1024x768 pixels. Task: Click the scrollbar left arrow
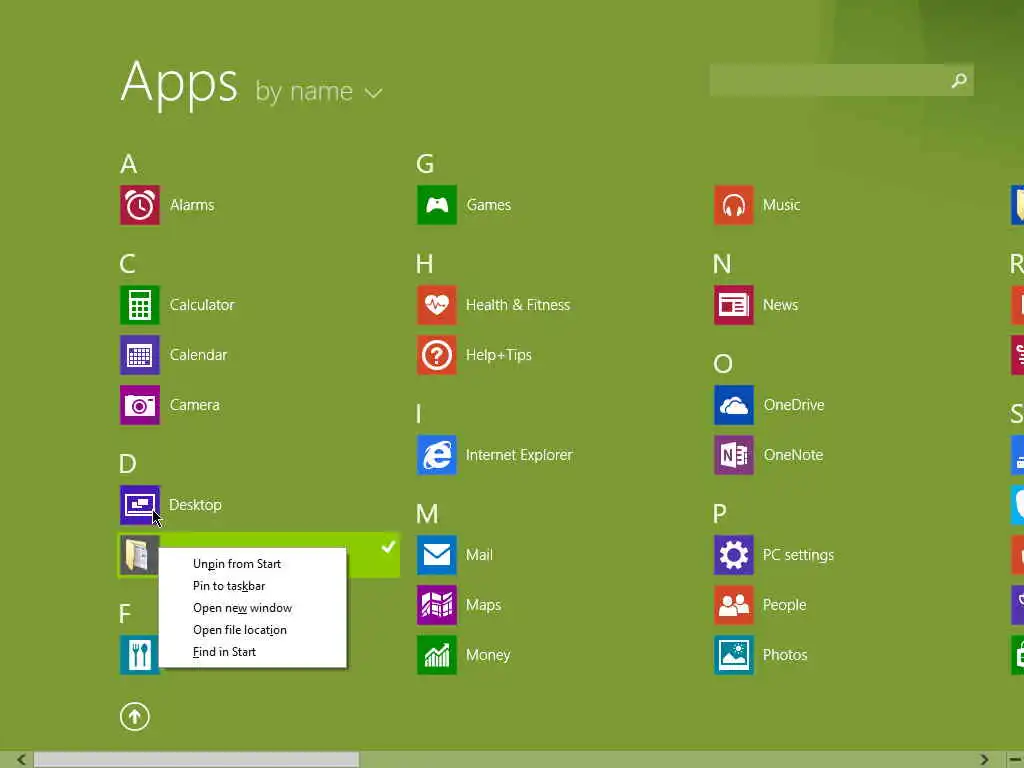tap(21, 760)
